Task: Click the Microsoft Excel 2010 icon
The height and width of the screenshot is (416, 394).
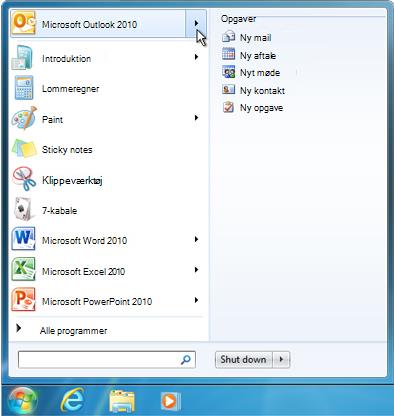Action: (23, 270)
